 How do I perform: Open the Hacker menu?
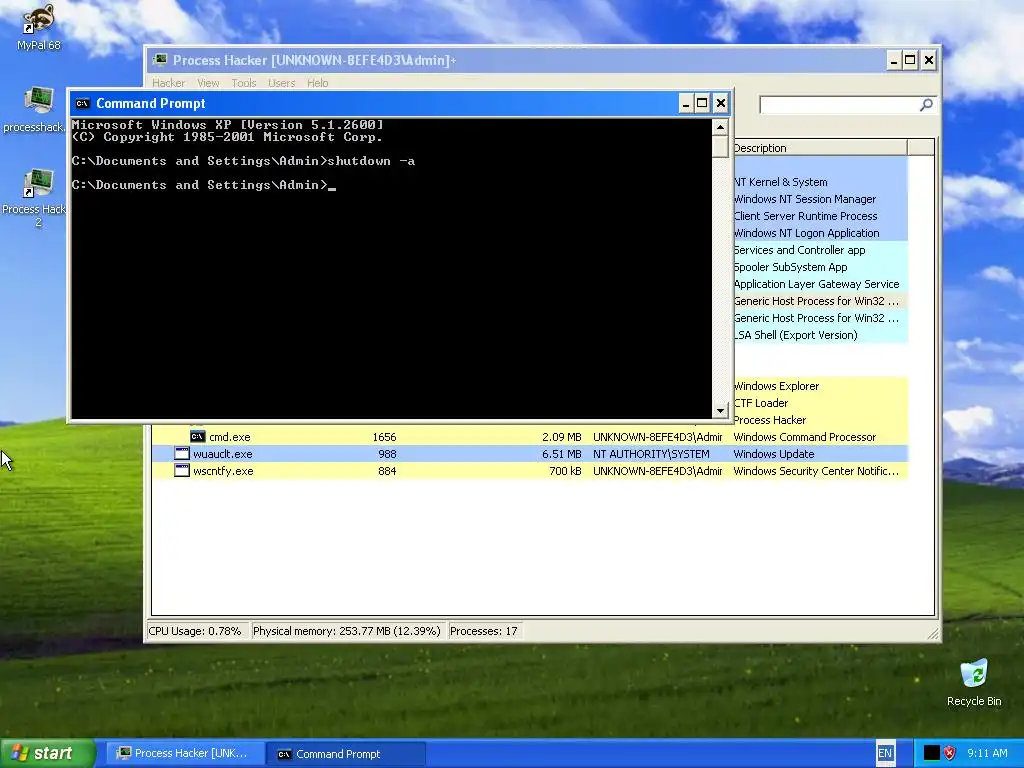tap(168, 83)
